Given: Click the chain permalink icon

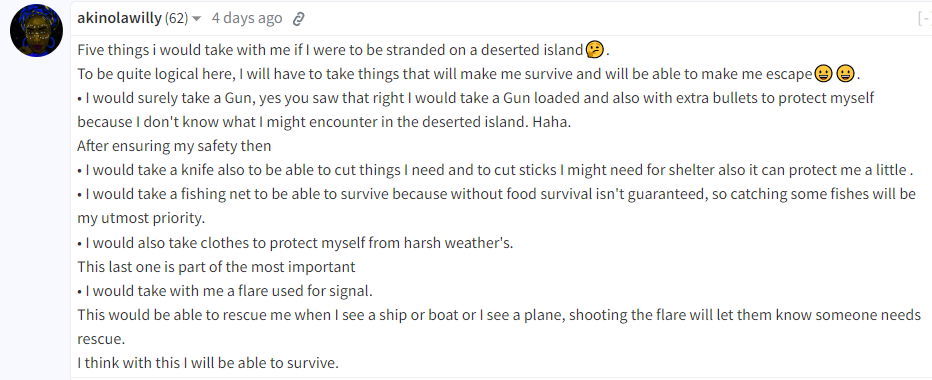Looking at the screenshot, I should pos(298,20).
